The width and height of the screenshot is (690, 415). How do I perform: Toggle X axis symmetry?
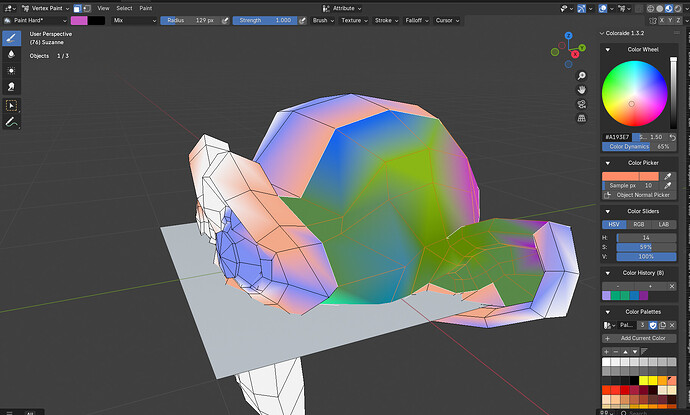click(x=662, y=20)
